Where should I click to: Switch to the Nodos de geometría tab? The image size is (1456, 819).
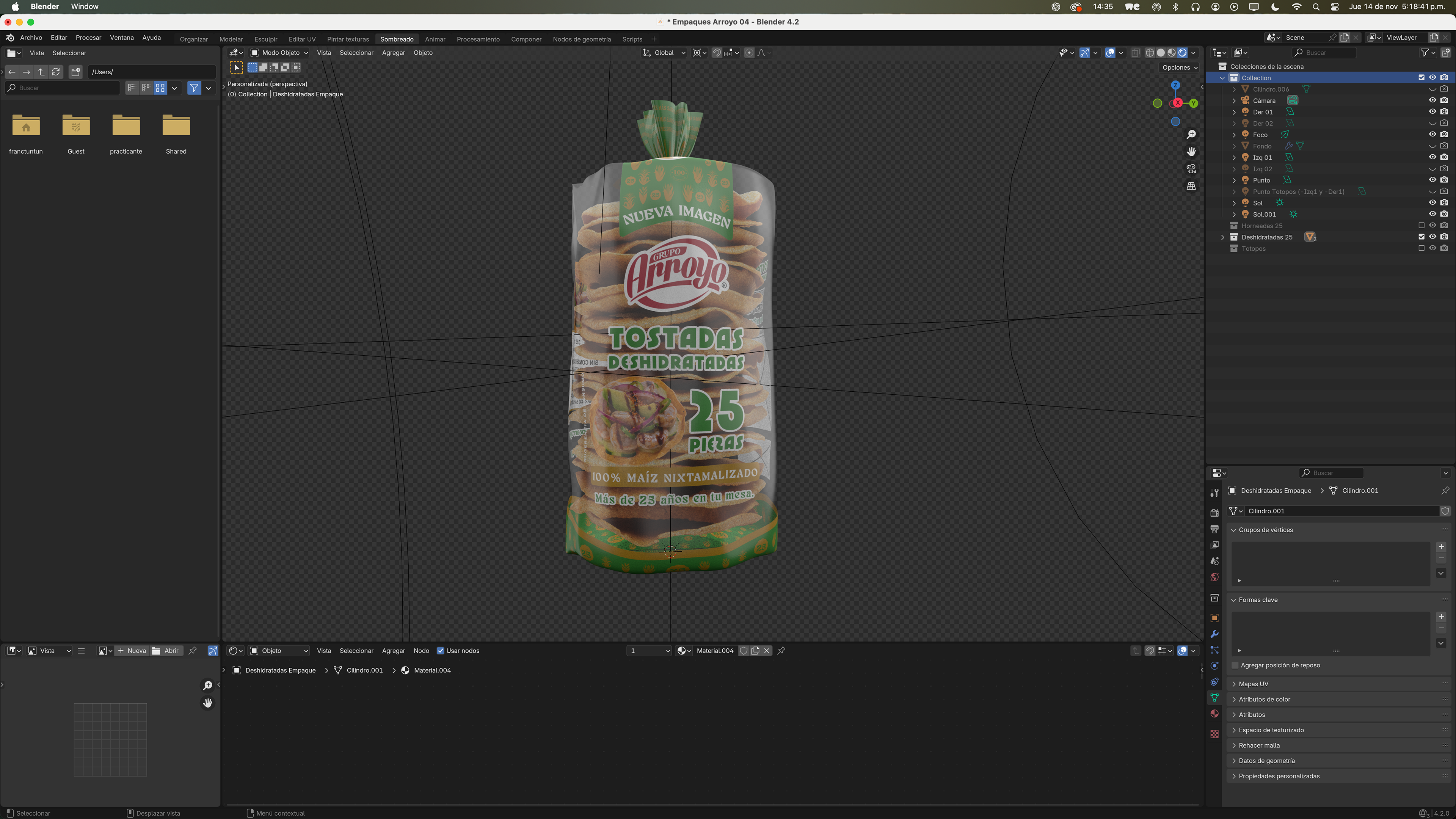(582, 39)
